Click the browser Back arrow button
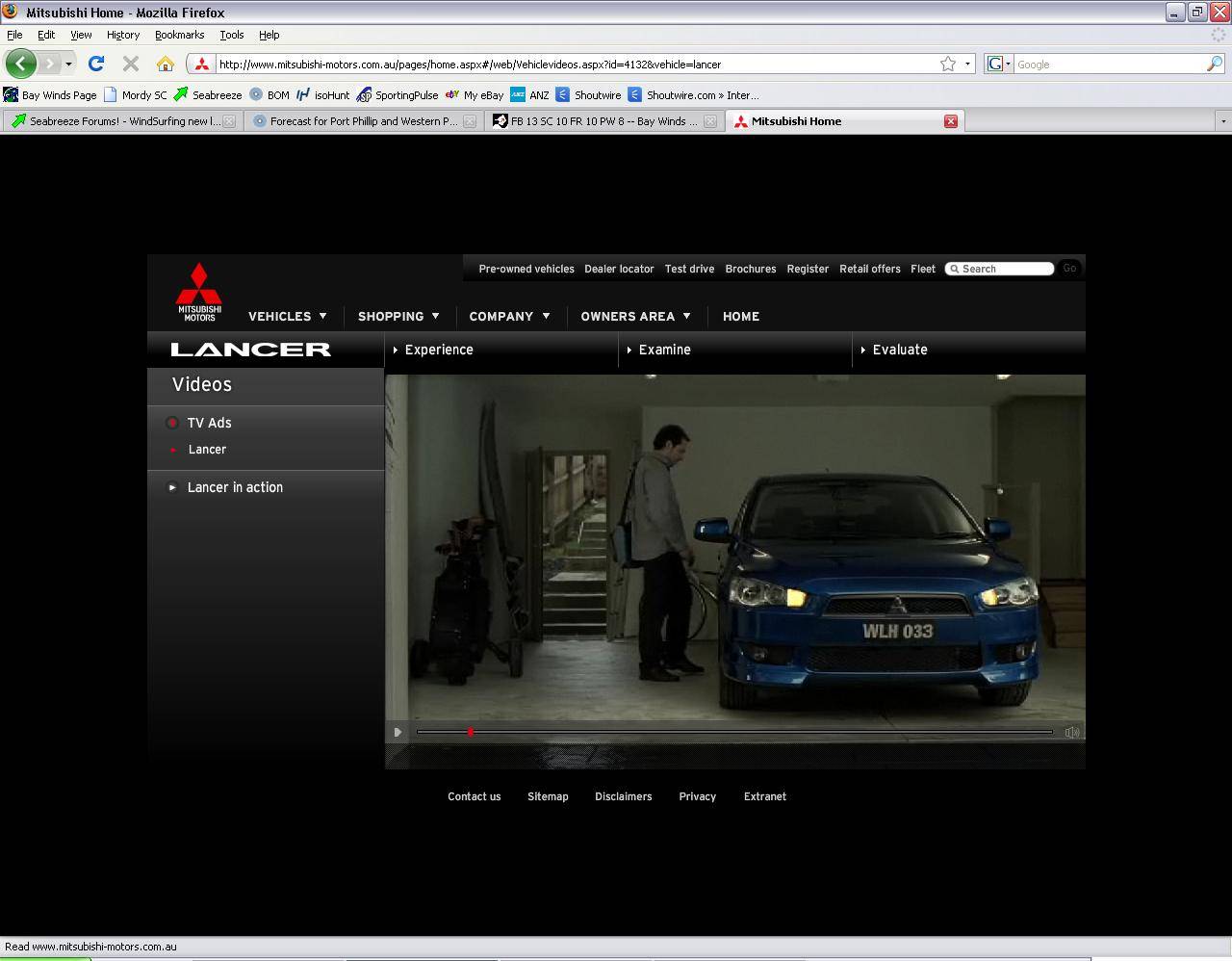Viewport: 1232px width, 961px height. click(20, 64)
